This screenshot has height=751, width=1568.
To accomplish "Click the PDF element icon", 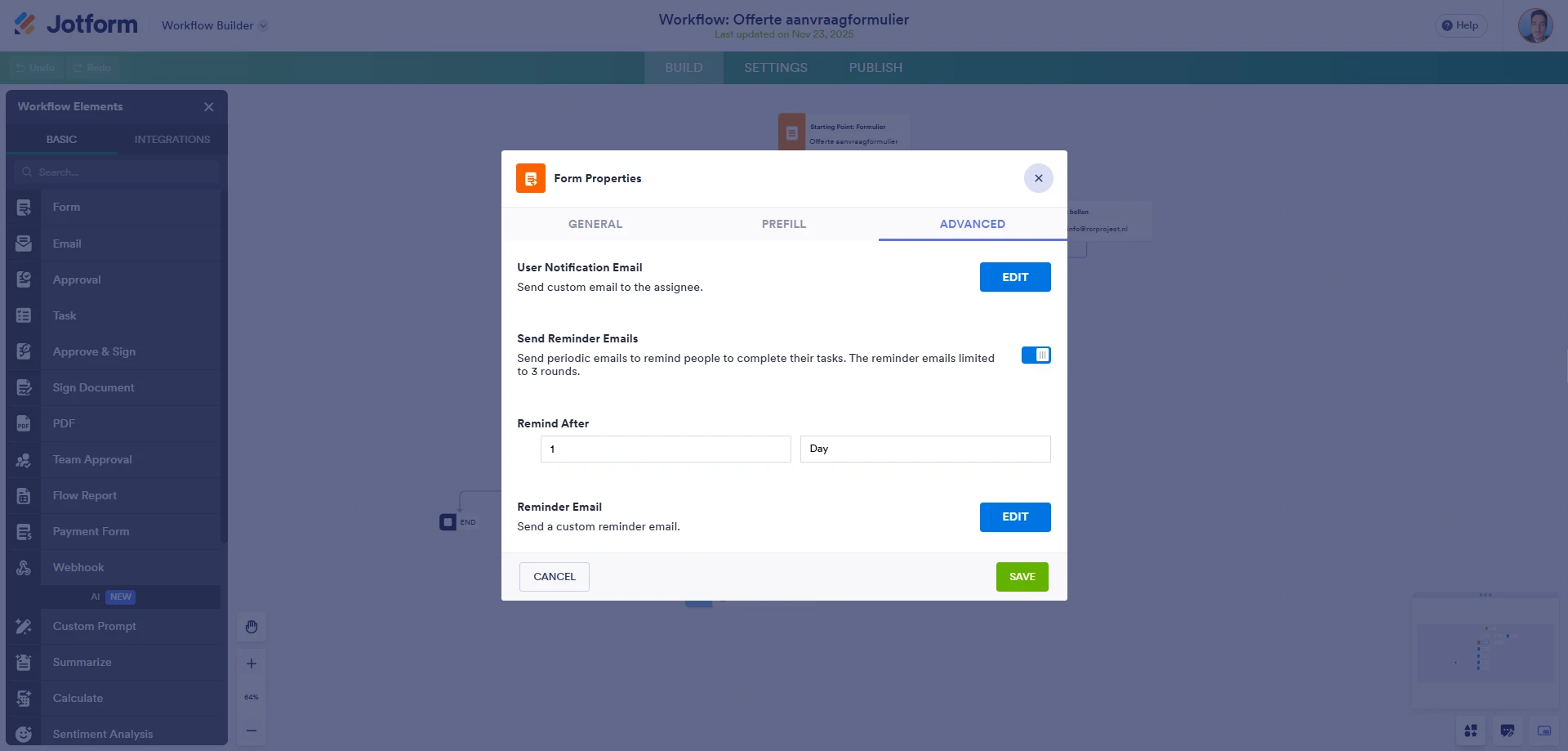I will pyautogui.click(x=24, y=423).
